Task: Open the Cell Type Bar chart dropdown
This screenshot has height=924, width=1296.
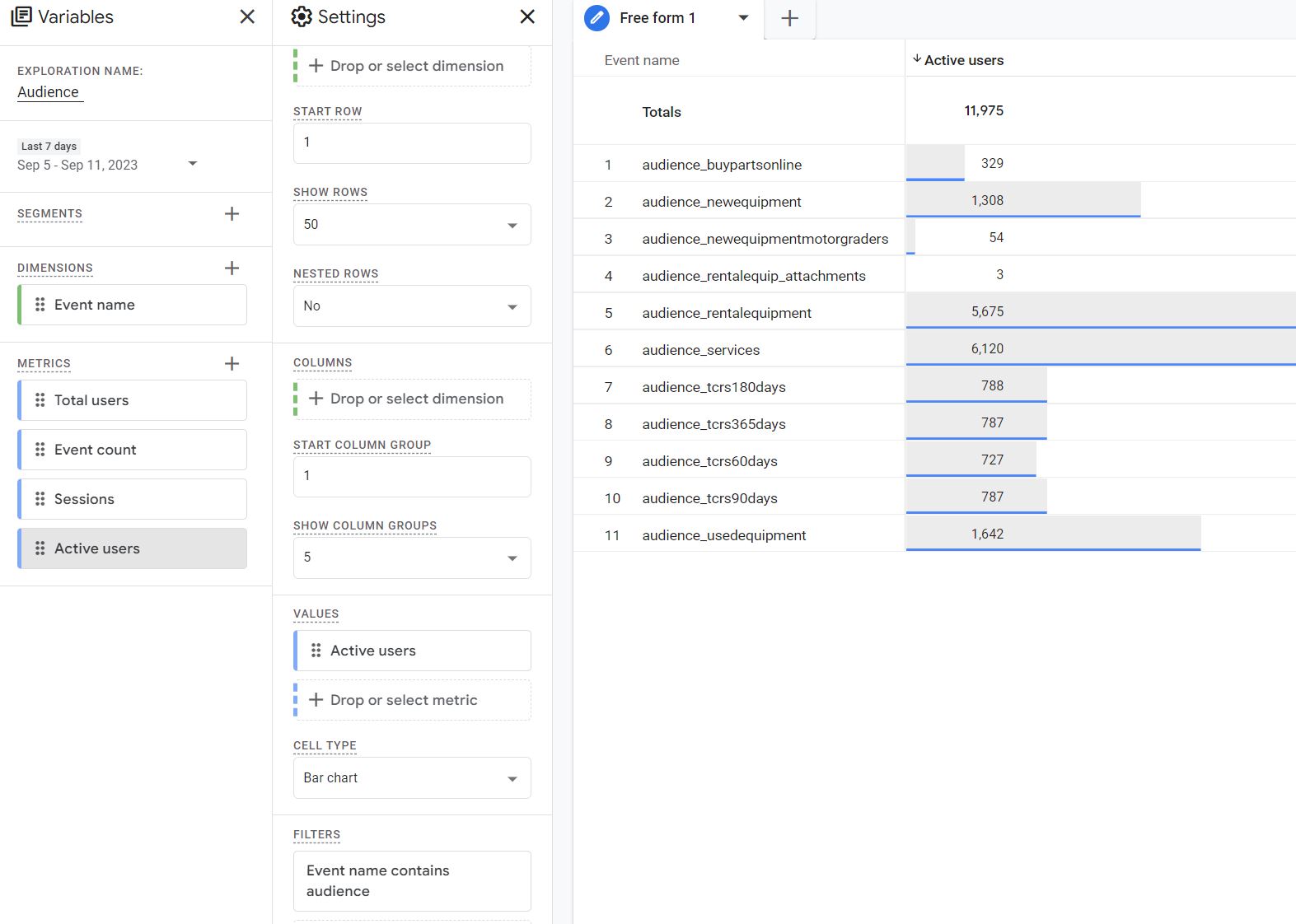Action: [412, 778]
